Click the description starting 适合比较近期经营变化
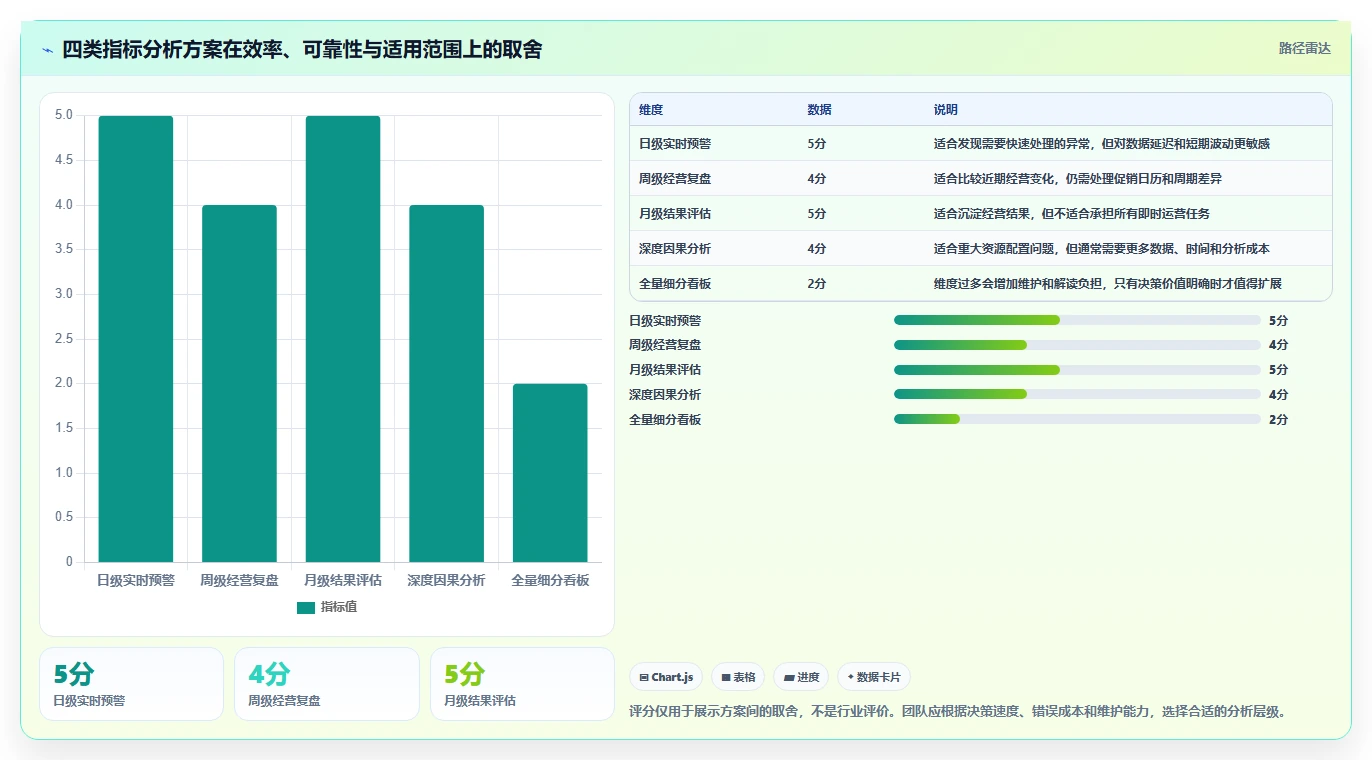The height and width of the screenshot is (760, 1372). click(x=1078, y=179)
